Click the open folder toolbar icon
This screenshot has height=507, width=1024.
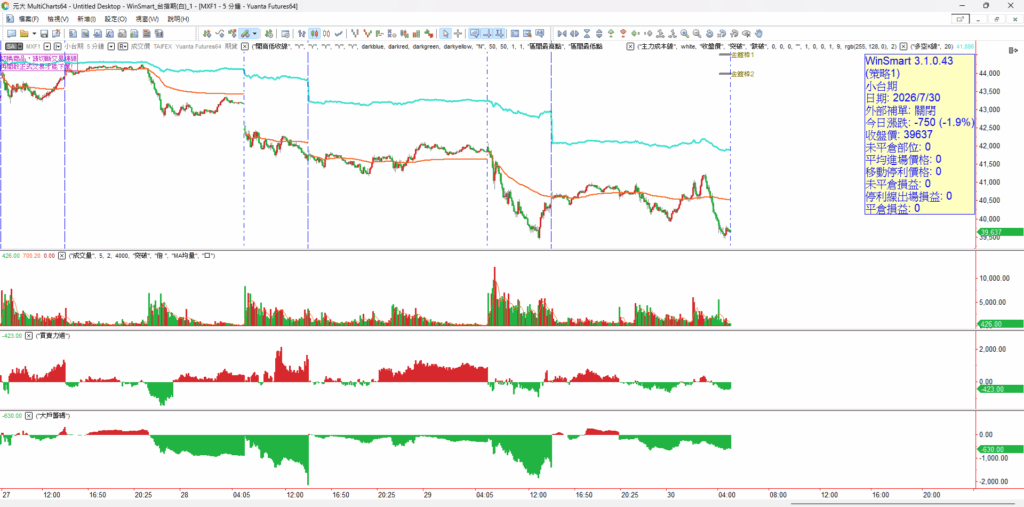pos(24,33)
